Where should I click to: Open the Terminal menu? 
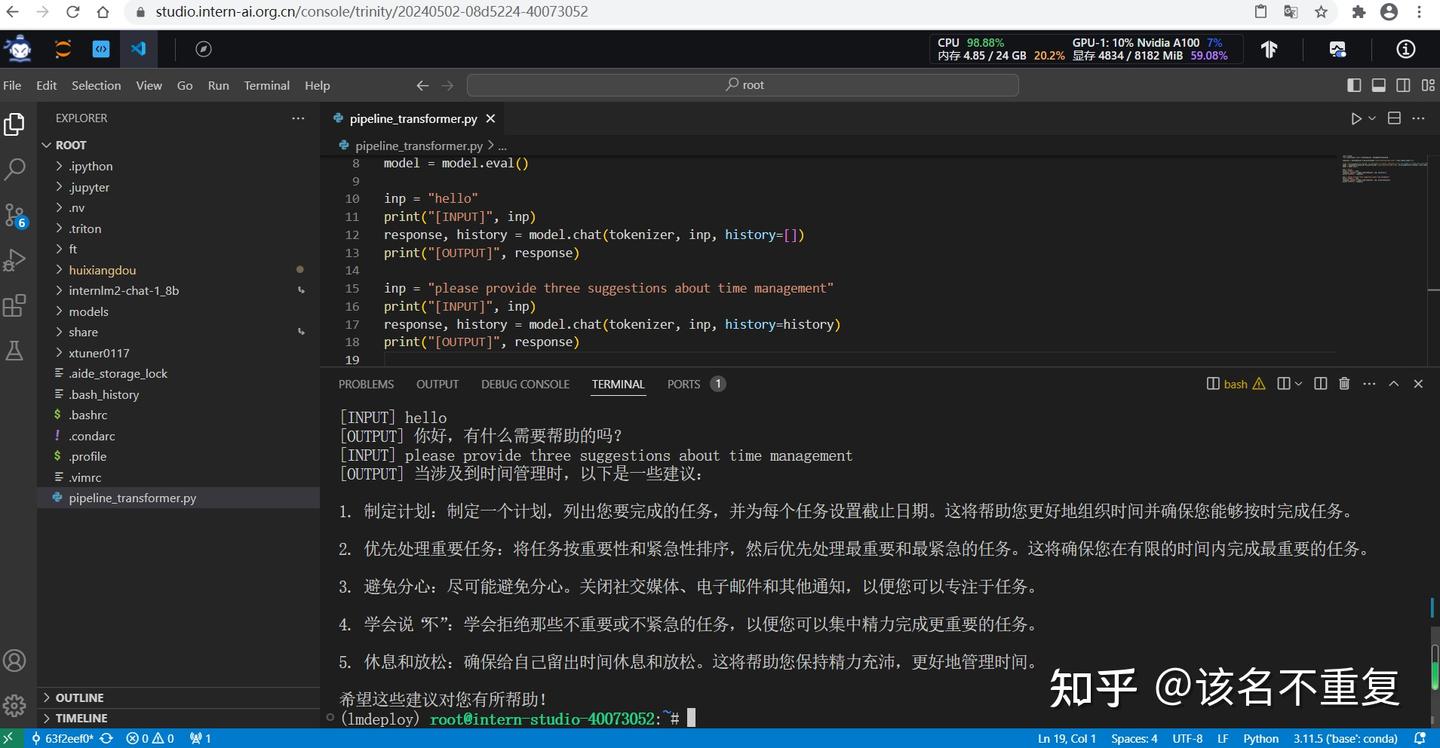(267, 86)
